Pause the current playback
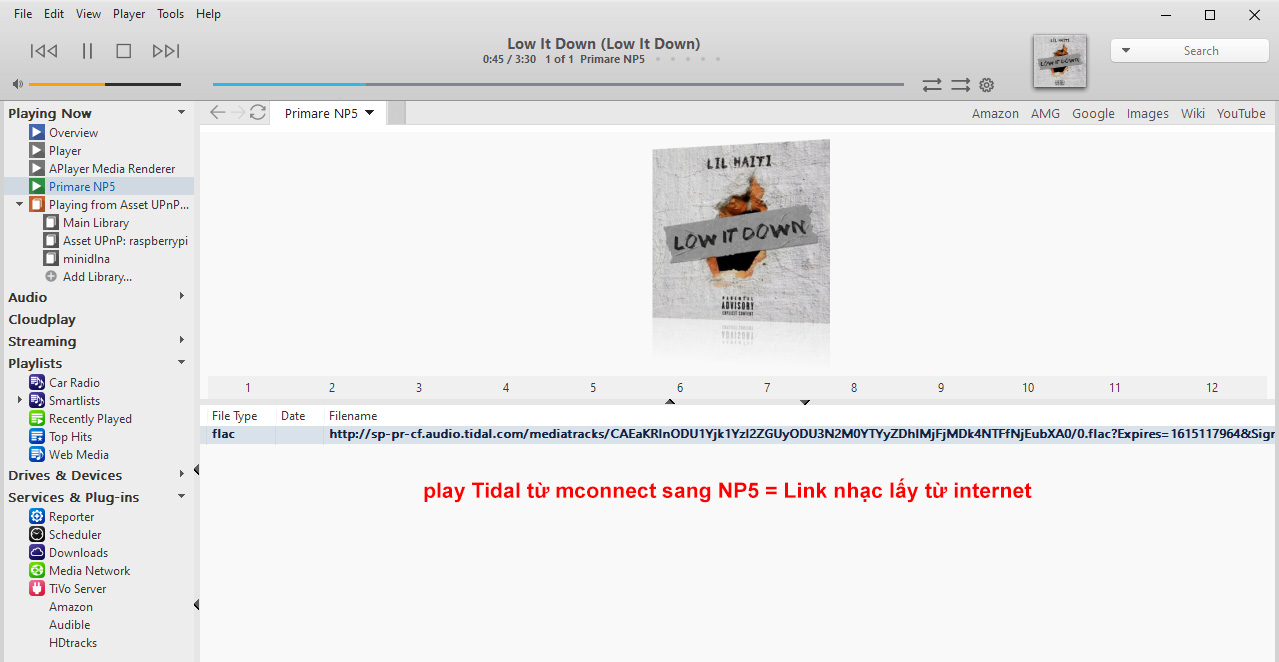The height and width of the screenshot is (662, 1279). [87, 51]
